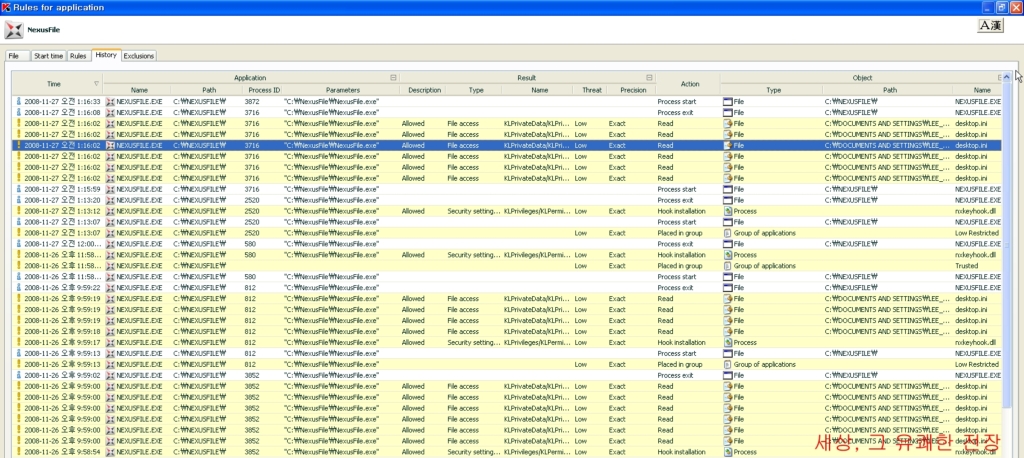This screenshot has width=1024, height=458.
Task: Collapse the Result column group
Action: point(649,78)
